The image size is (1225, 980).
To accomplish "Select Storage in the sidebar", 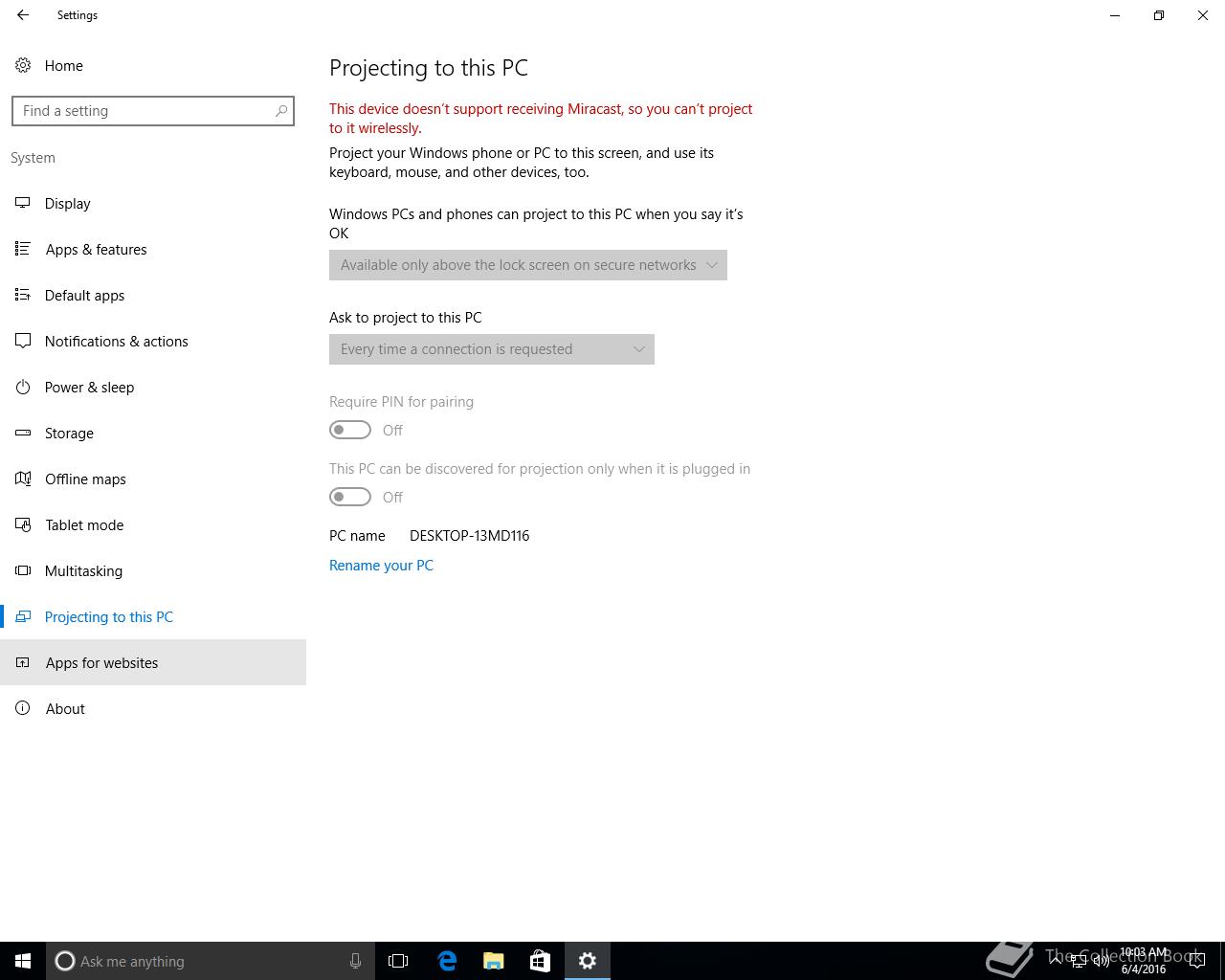I will pos(153,433).
